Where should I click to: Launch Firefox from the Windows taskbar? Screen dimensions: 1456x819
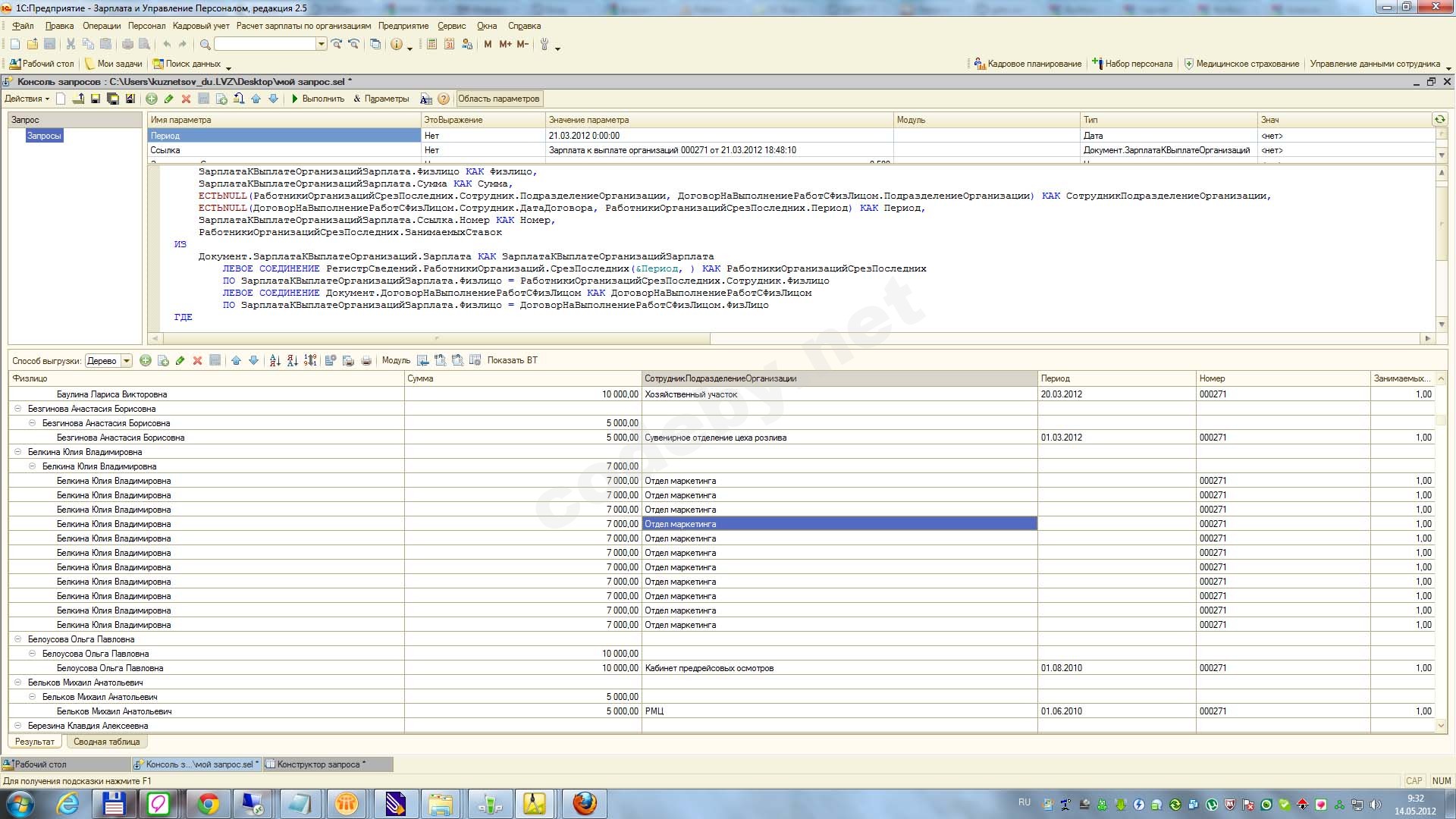[584, 803]
